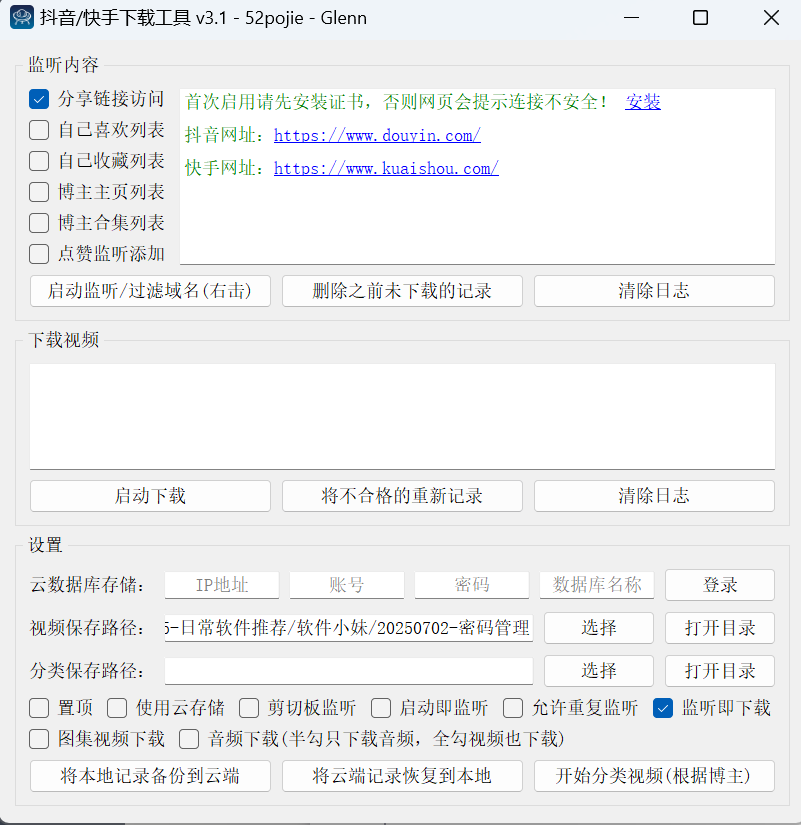Check the 博主主页列表 option

click(38, 191)
